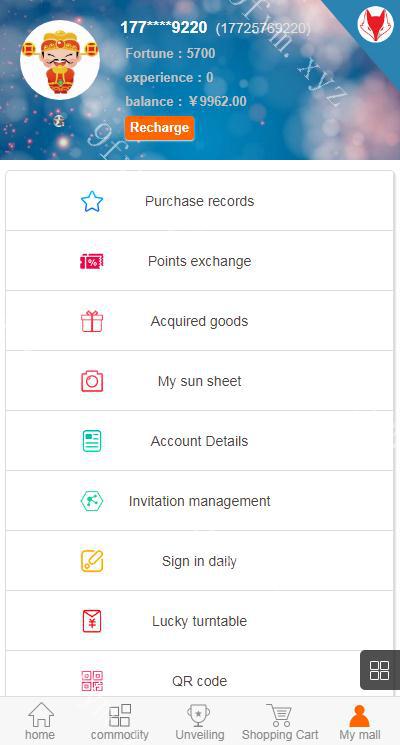Screen dimensions: 400x745
Task: Open the pink QR code icon
Action: pyautogui.click(x=92, y=681)
